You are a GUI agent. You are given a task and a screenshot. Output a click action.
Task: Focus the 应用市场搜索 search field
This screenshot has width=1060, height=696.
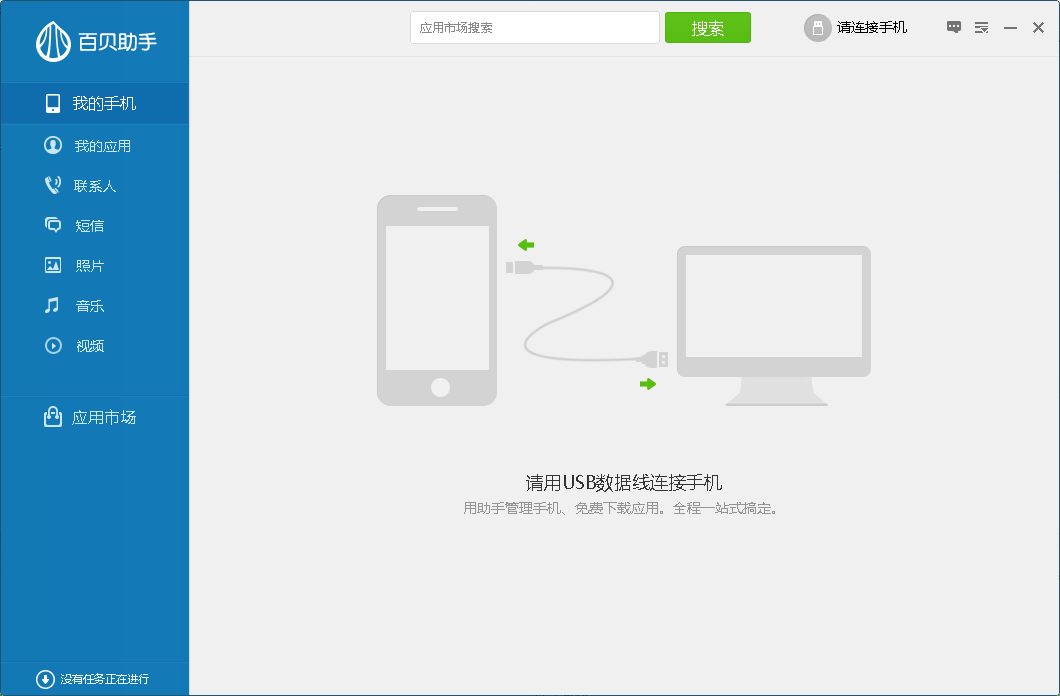tap(535, 28)
